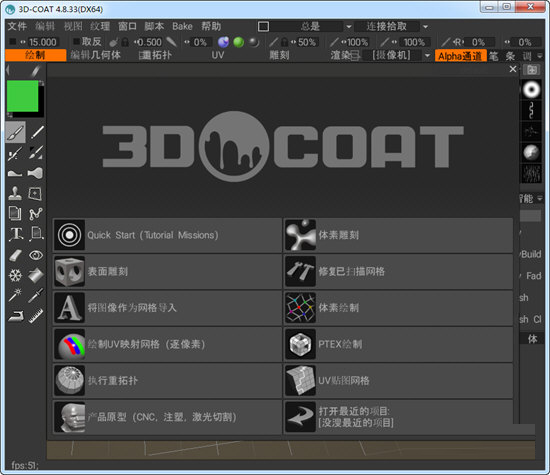The width and height of the screenshot is (550, 475).
Task: Expand the 智能 panel dropdown arrow
Action: tap(540, 199)
